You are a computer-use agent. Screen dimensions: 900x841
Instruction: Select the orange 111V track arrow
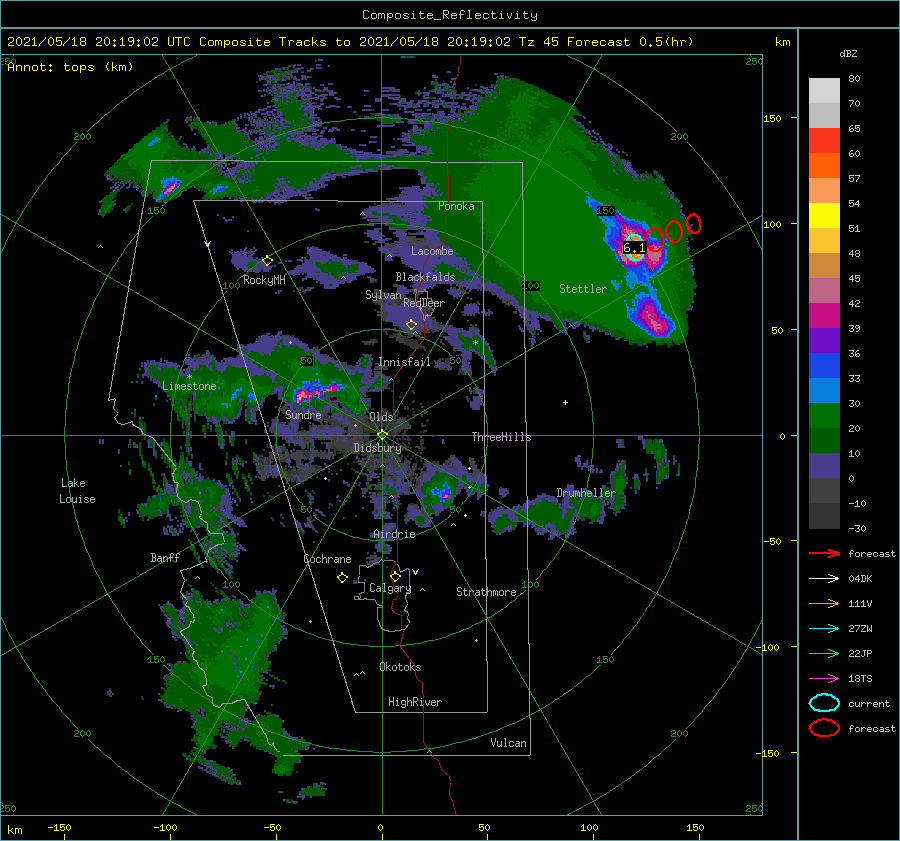coord(824,603)
